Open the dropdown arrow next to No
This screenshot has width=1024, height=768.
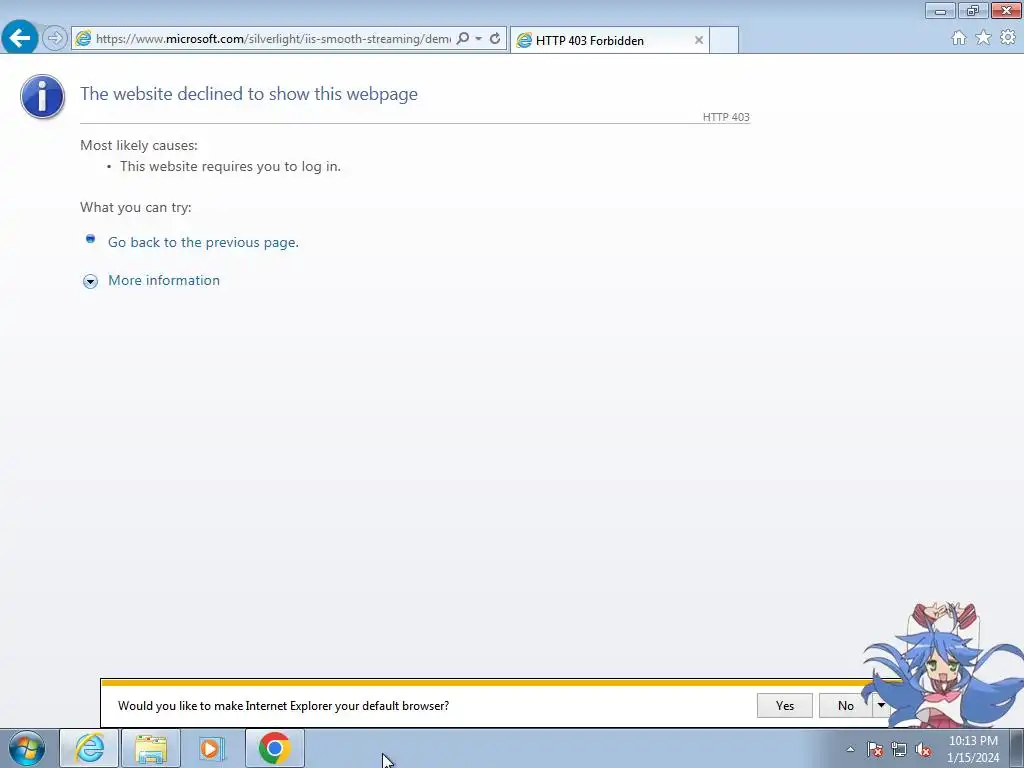(880, 705)
